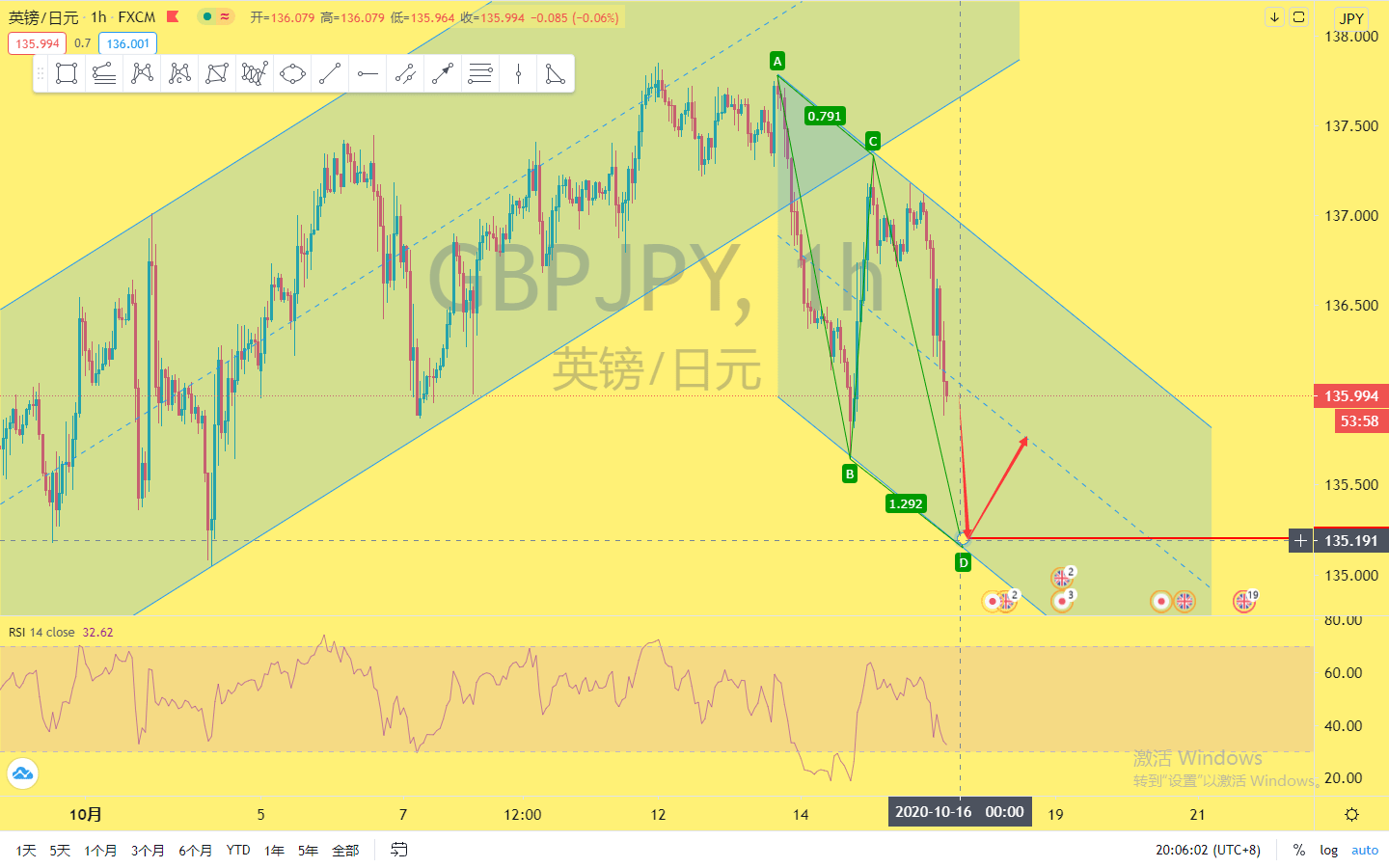Set range to 6个月
This screenshot has width=1389, height=868.
195,850
